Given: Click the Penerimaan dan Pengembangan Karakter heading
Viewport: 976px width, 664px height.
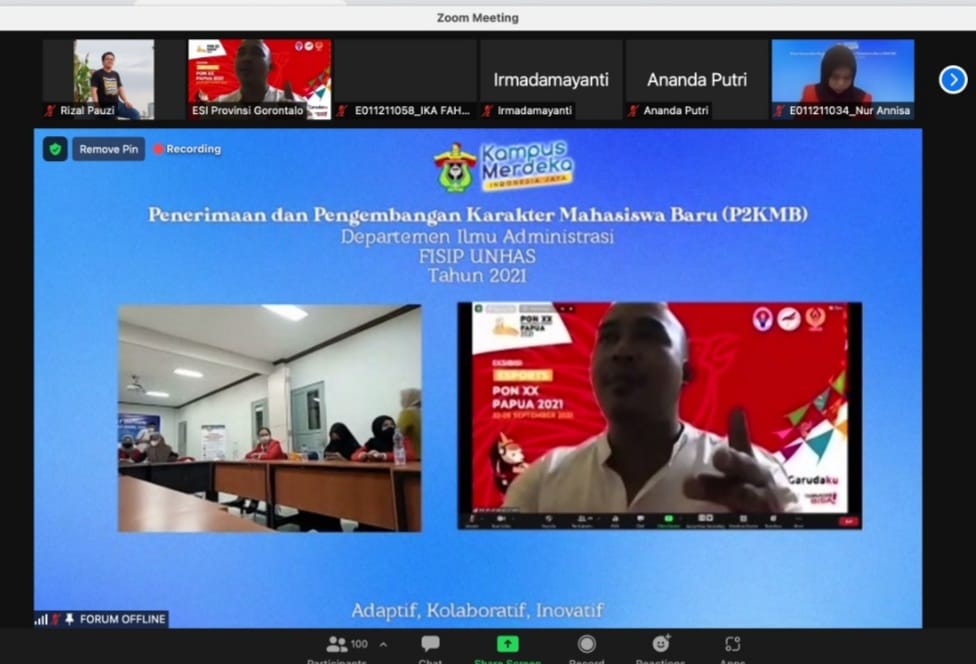Looking at the screenshot, I should (477, 215).
